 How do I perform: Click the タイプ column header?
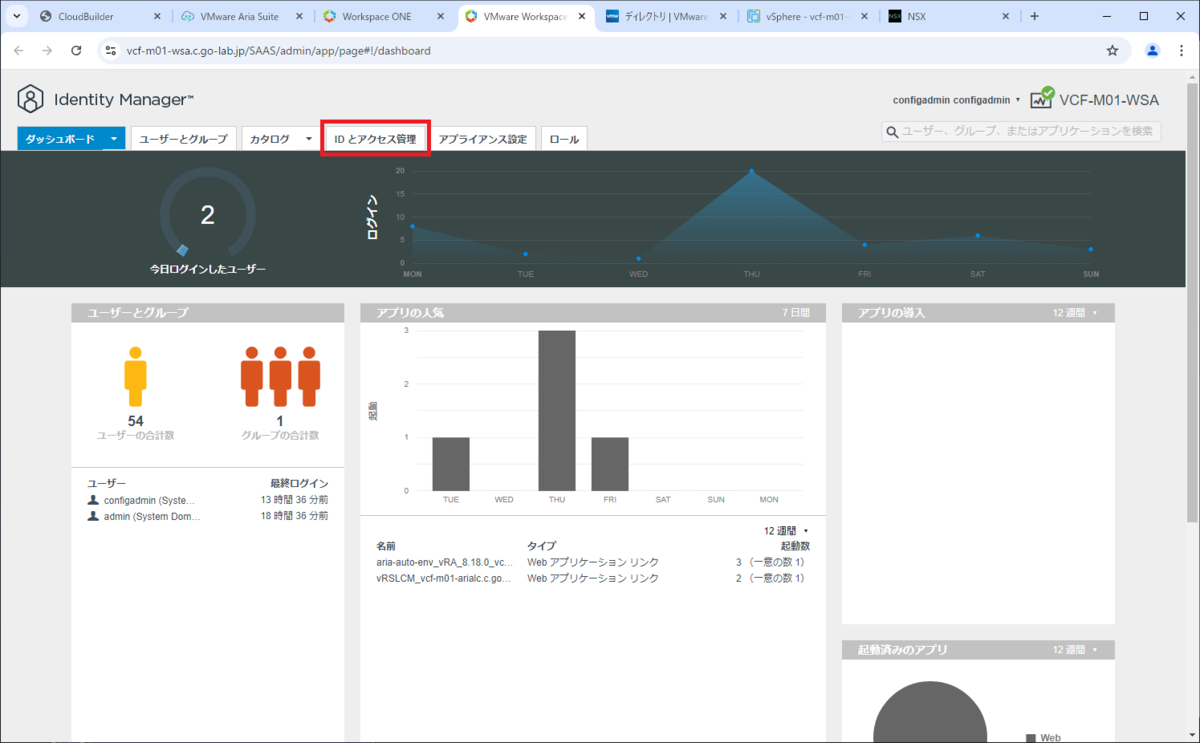[x=541, y=546]
